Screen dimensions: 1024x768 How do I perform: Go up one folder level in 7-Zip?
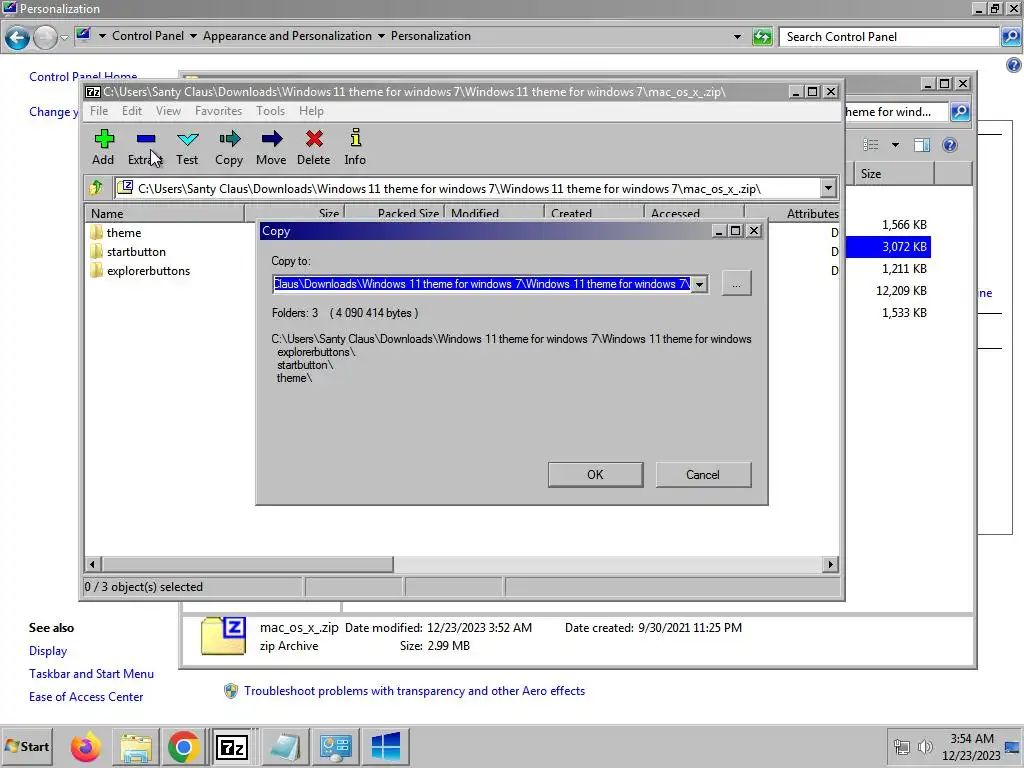point(96,188)
